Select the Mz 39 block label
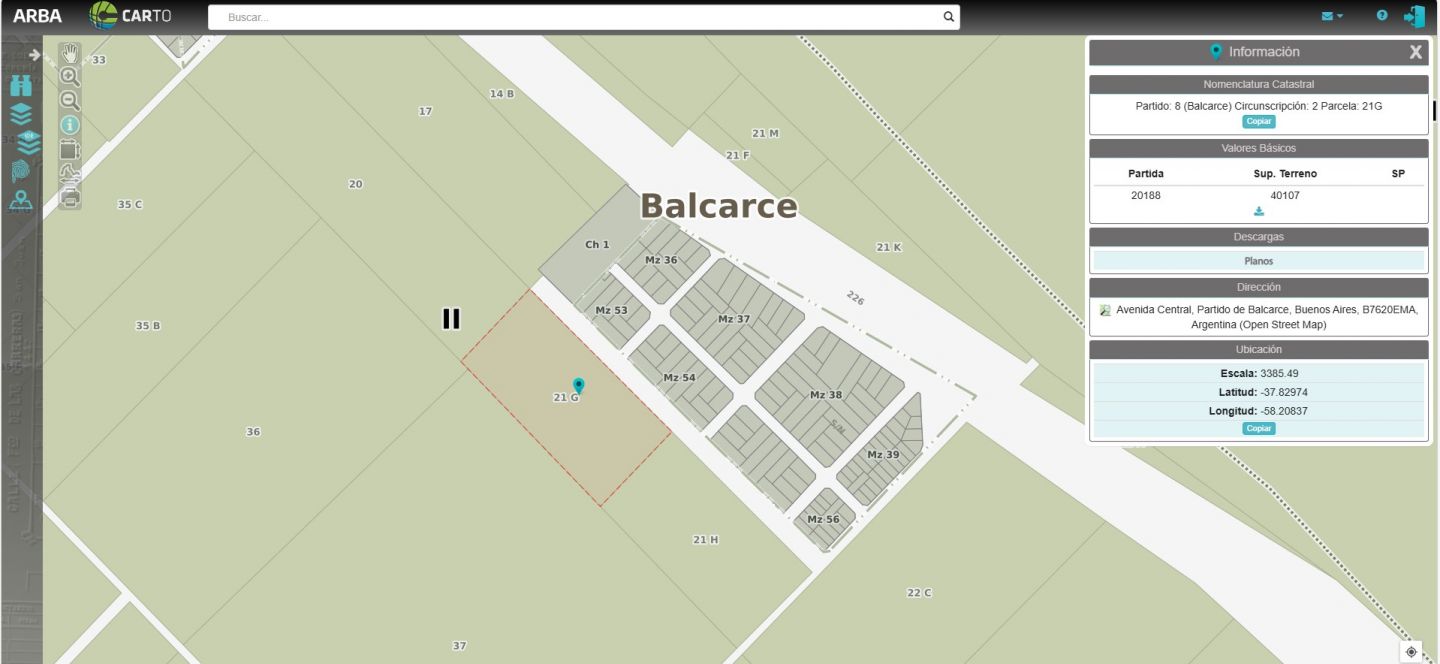 coord(883,455)
